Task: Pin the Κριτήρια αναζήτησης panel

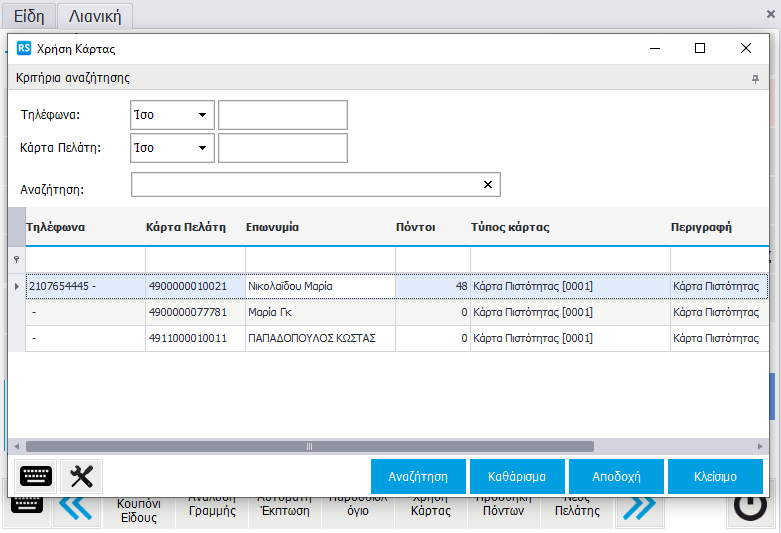Action: [756, 78]
